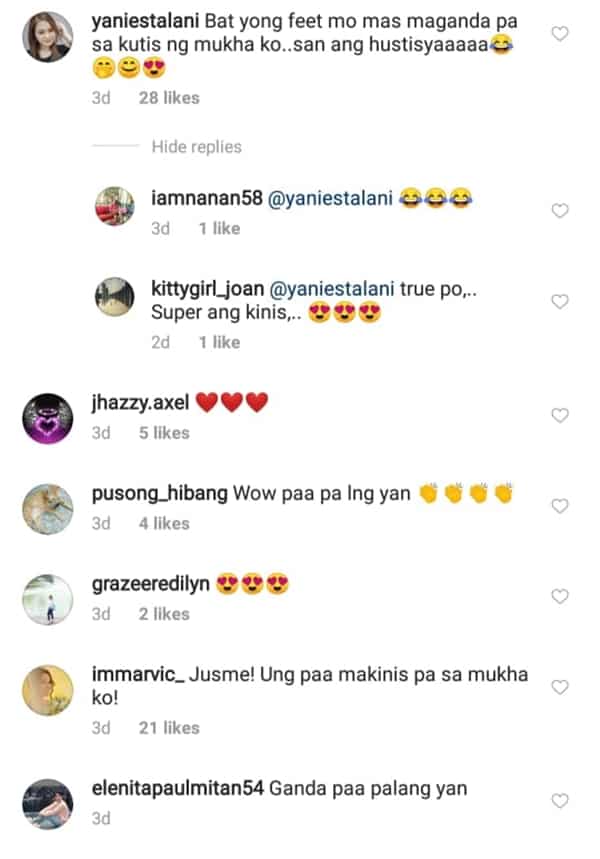Collapse the thread with Hide replies
Image resolution: width=600 pixels, height=859 pixels.
click(x=196, y=147)
